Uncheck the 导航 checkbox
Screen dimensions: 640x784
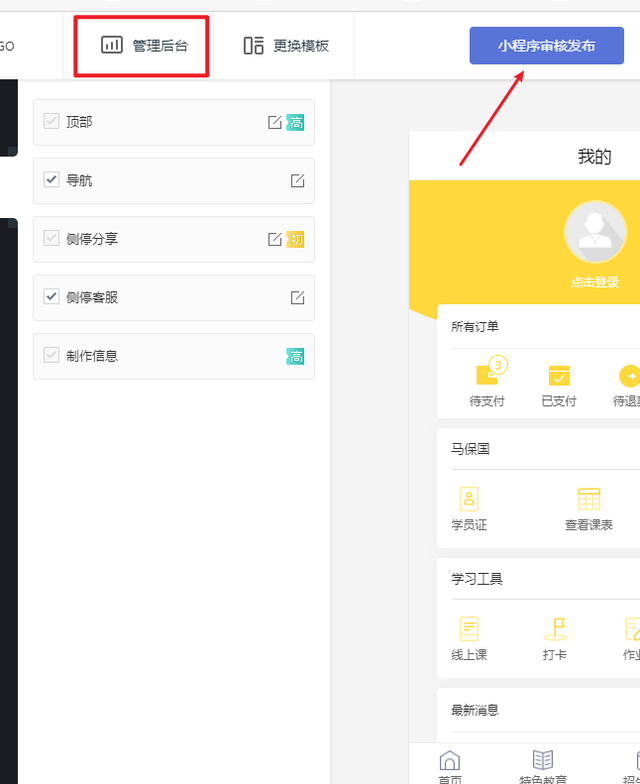pos(51,180)
